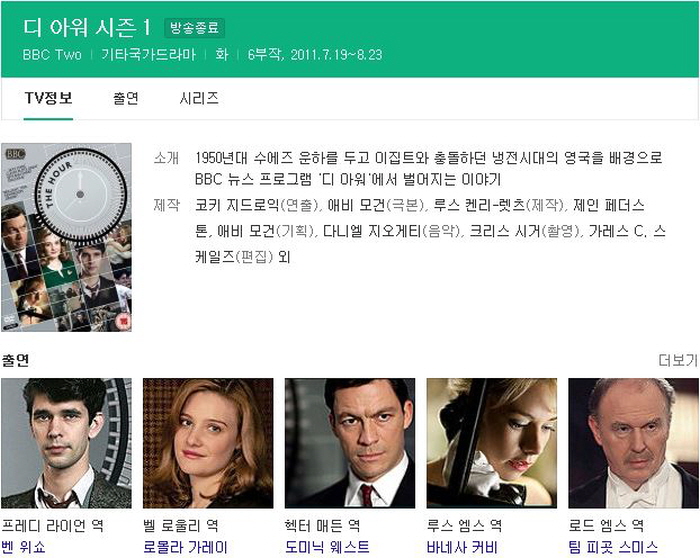Click Dominic West's cast photo

click(350, 443)
